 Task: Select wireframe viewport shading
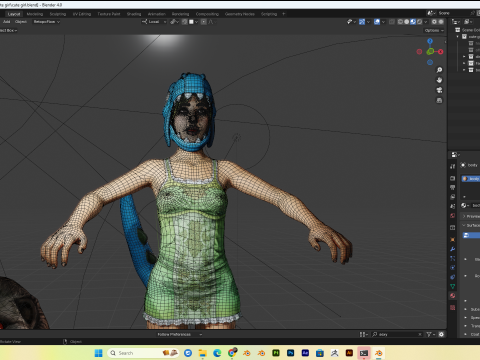400,22
